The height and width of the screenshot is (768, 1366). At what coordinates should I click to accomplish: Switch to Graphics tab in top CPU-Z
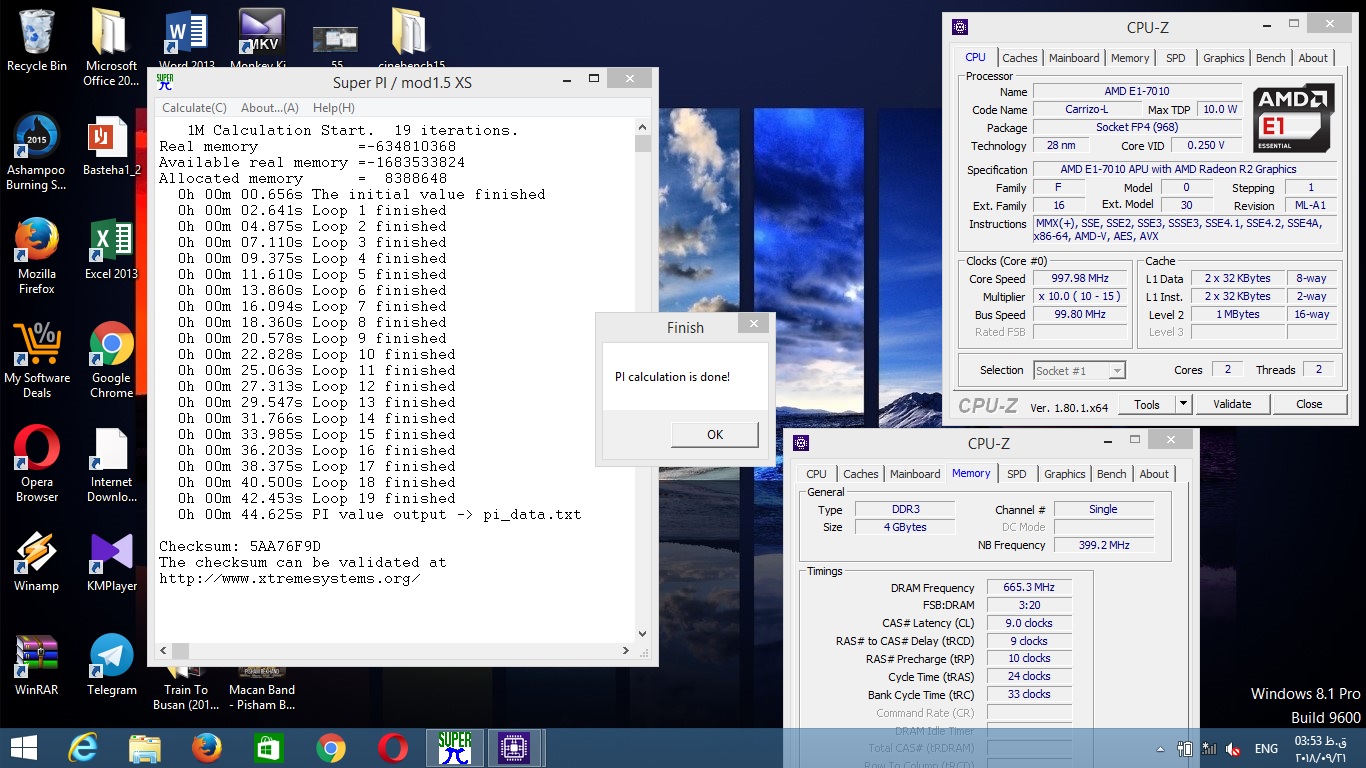coord(1224,58)
